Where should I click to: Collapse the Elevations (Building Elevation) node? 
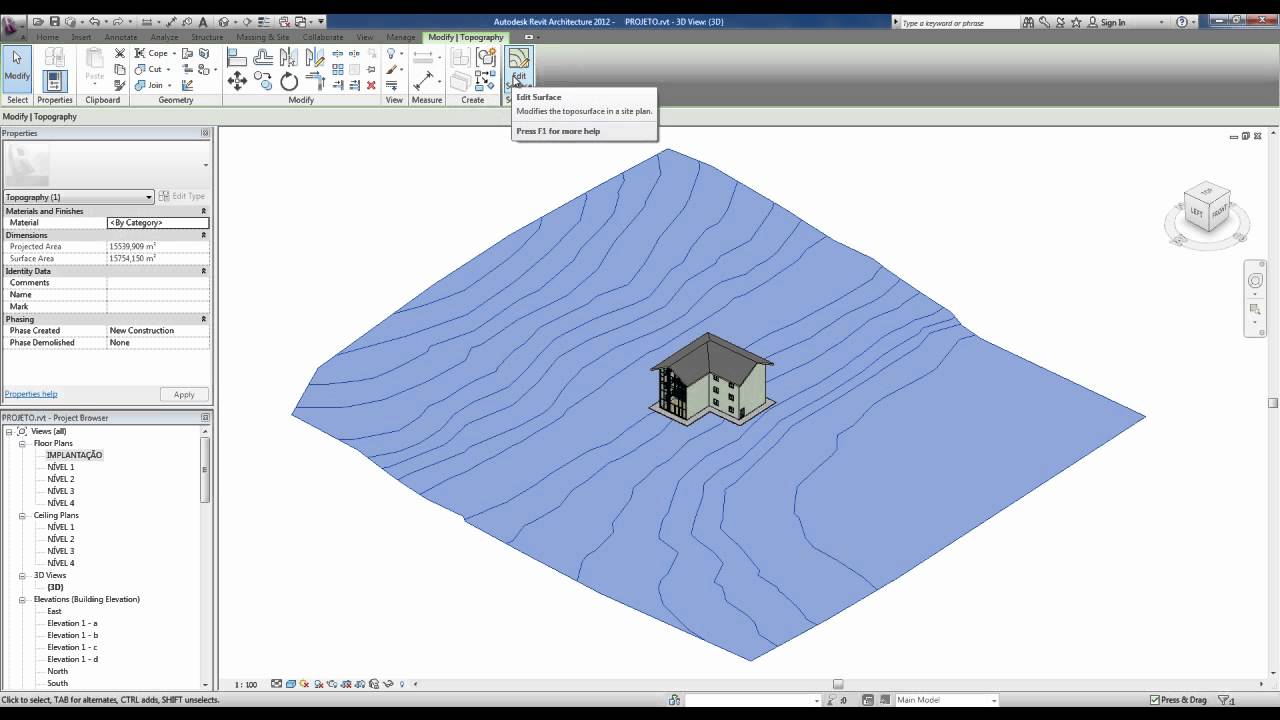click(x=22, y=599)
